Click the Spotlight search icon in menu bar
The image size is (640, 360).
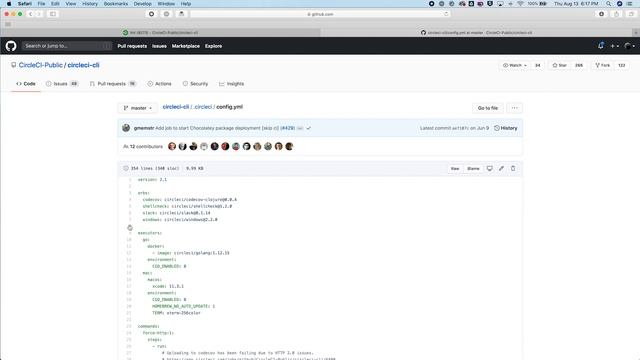tap(609, 4)
